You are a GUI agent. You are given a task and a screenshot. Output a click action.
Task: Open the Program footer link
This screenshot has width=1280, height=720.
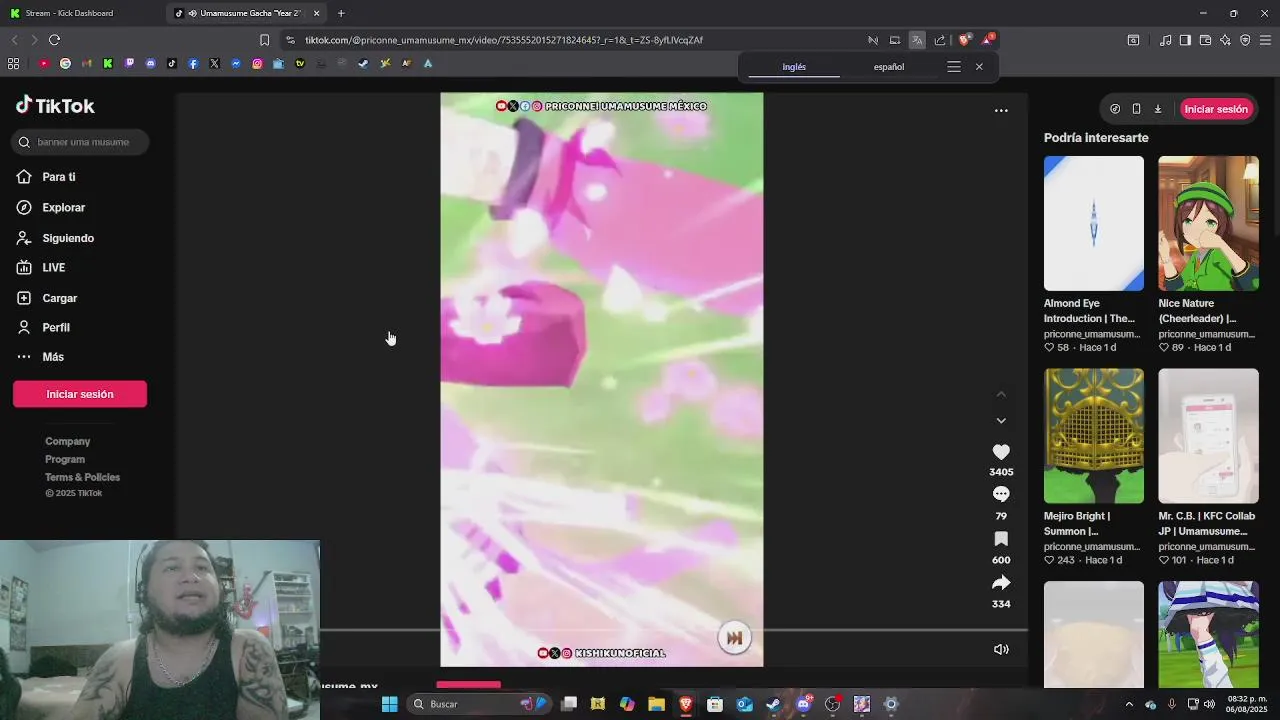point(65,459)
